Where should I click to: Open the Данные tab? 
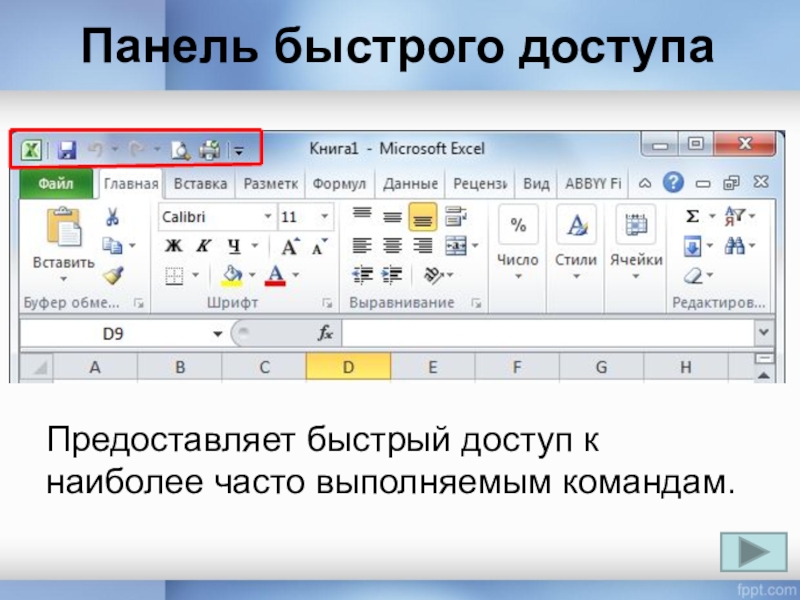pos(410,184)
